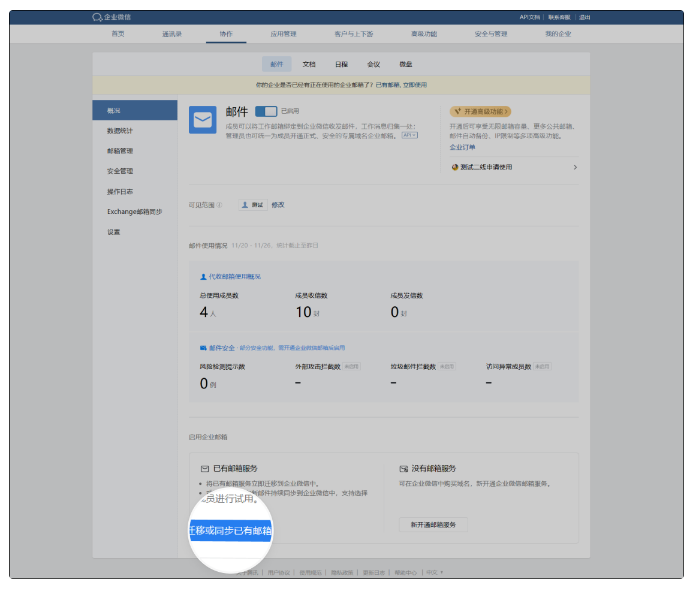Screen dimensions: 697x590
Task: Click the info icon beside 可见范围
Action: coord(220,205)
